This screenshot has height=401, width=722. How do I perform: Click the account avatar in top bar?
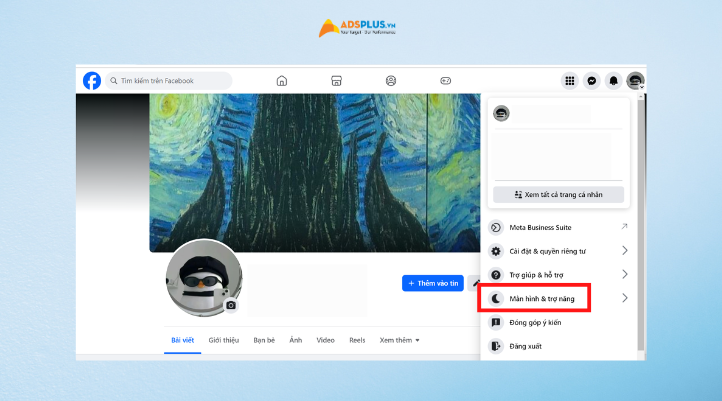click(635, 81)
